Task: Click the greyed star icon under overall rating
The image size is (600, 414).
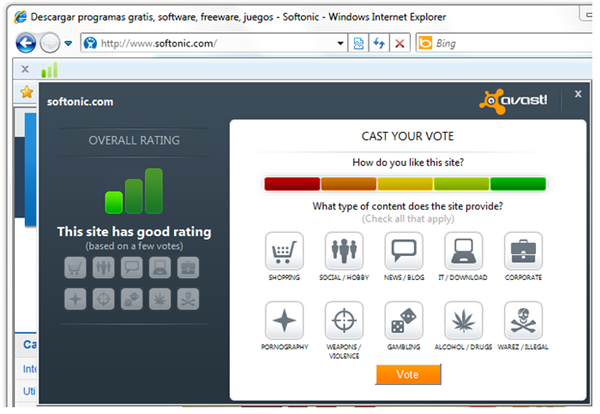Action: tap(75, 299)
